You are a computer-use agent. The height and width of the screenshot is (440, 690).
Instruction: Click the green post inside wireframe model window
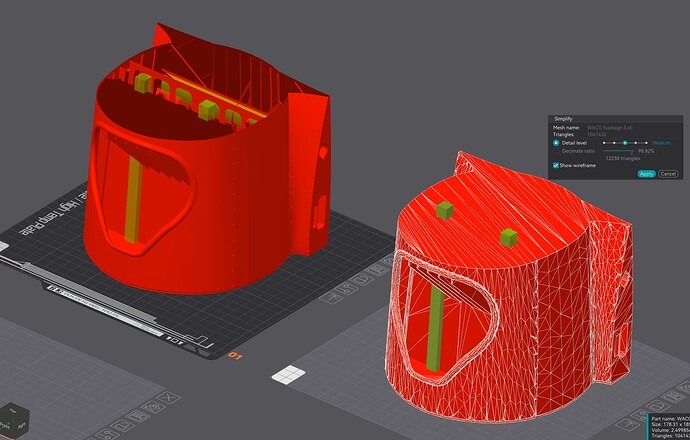coord(434,328)
